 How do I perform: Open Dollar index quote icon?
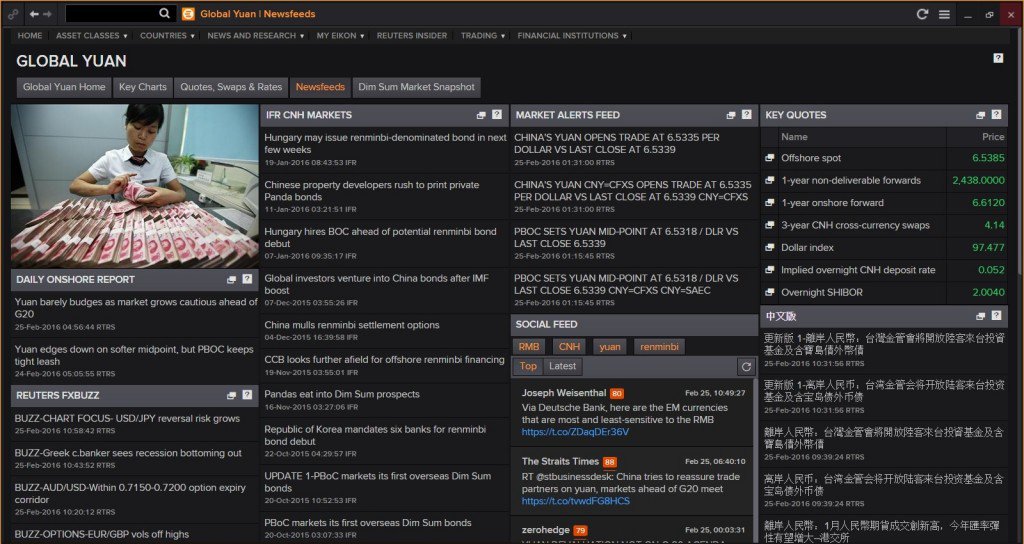click(770, 248)
